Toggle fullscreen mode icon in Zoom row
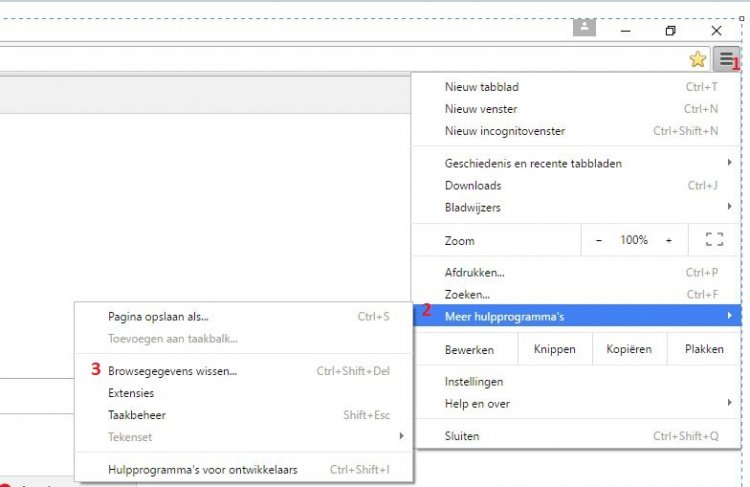The width and height of the screenshot is (750, 487). (713, 240)
